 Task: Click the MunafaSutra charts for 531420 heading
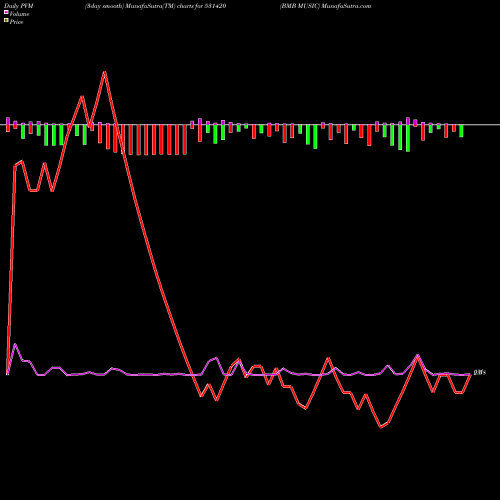click(x=156, y=6)
